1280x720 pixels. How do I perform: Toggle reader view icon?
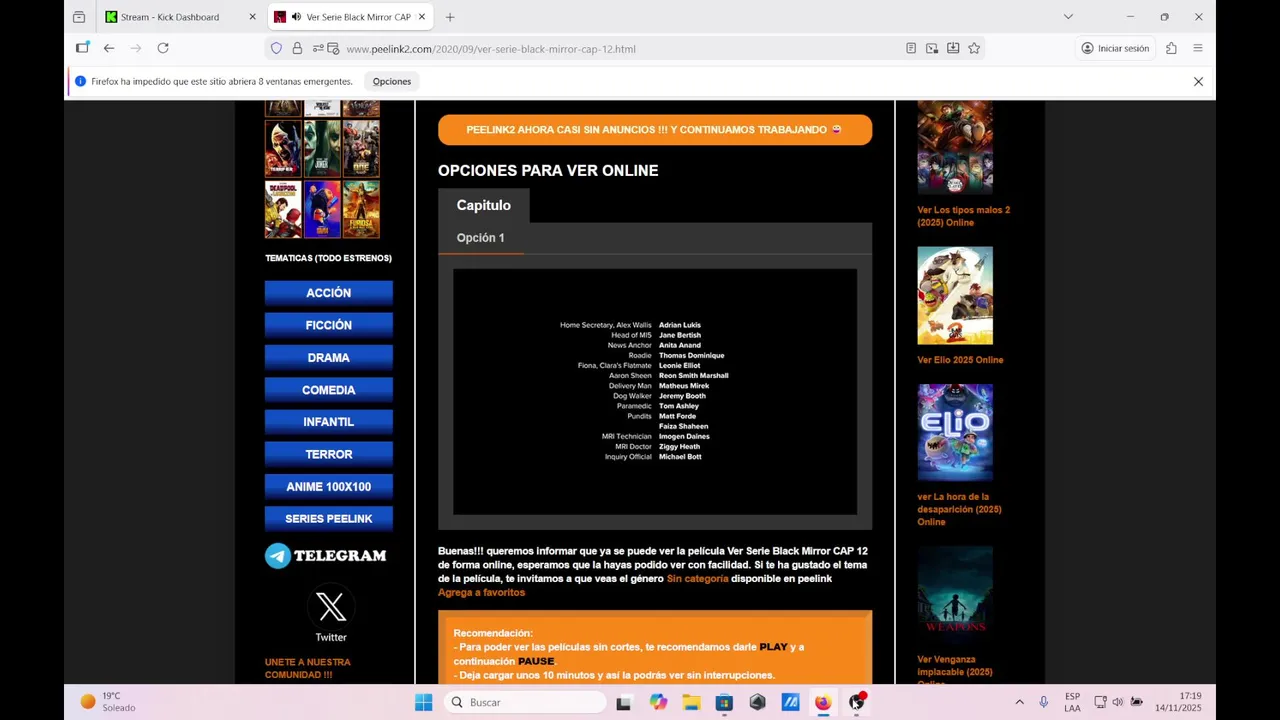click(x=911, y=48)
